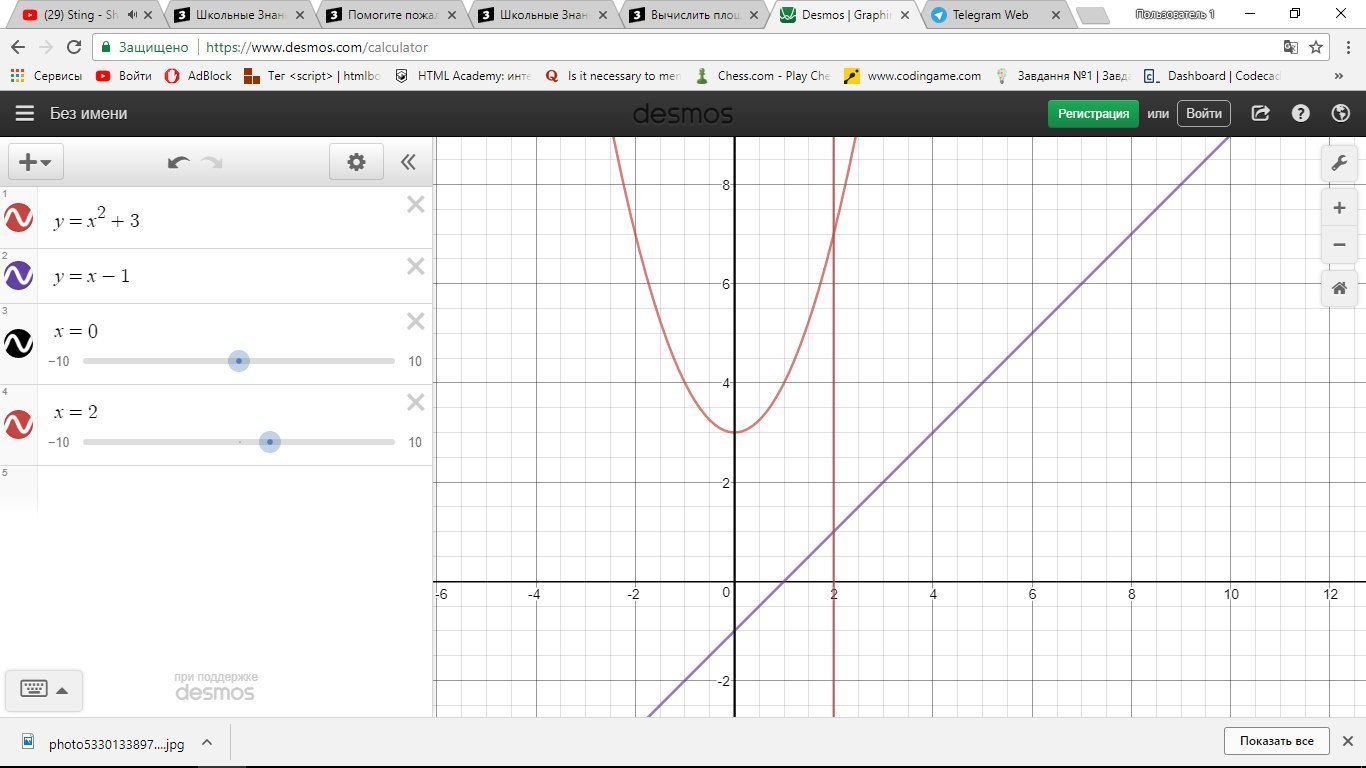Open the Dashboard Codecademy bookmark

click(x=1212, y=76)
